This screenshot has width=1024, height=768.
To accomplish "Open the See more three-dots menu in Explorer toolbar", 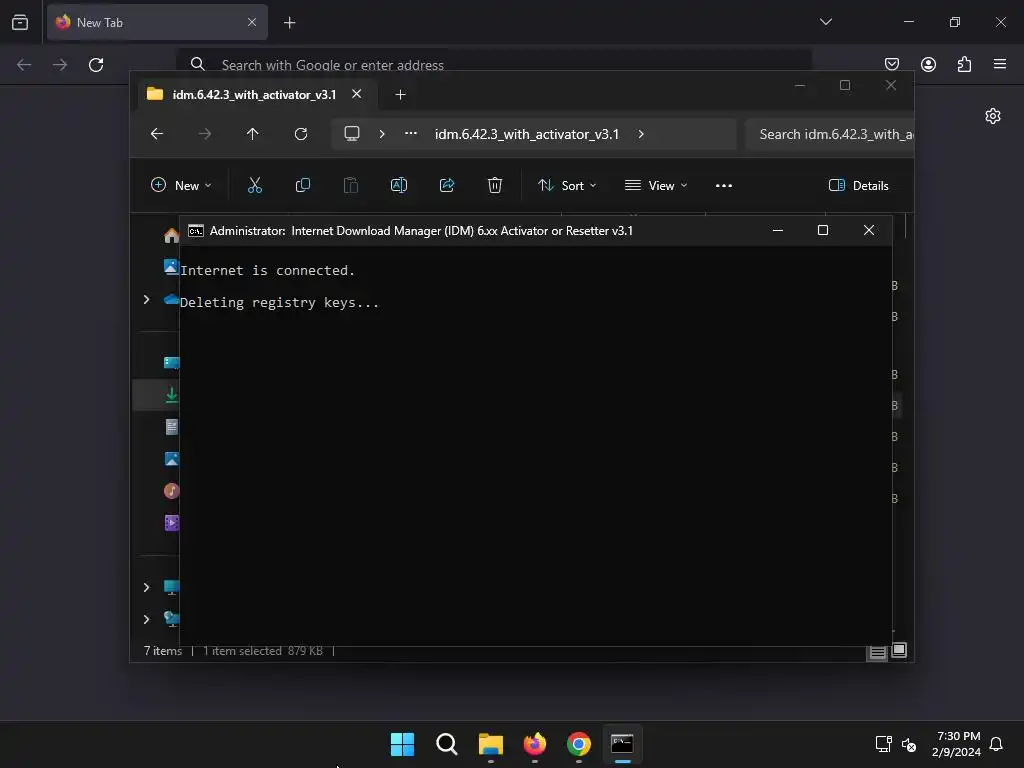I will 724,185.
